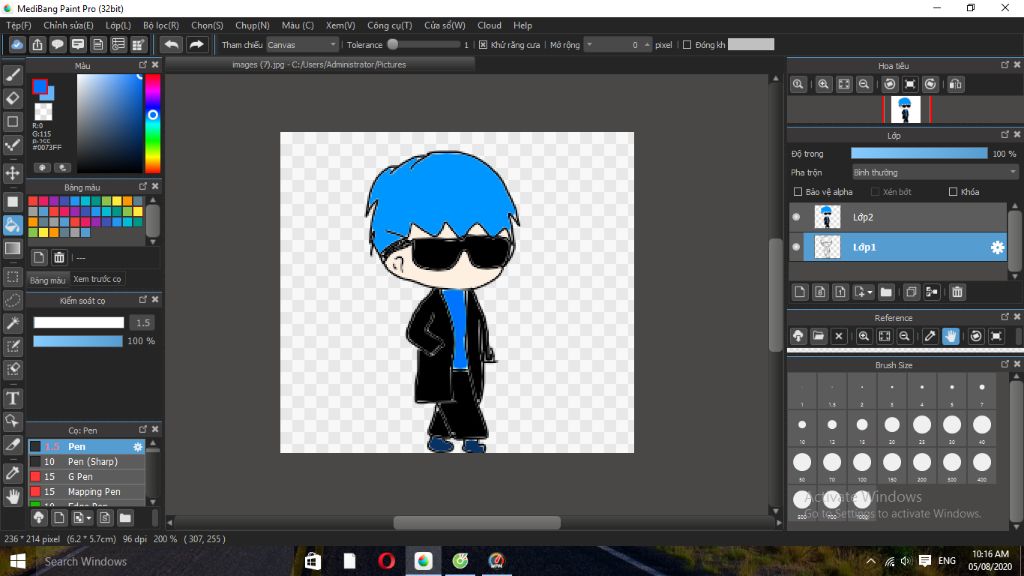Pick a hue on the rainbow strip

point(152,123)
